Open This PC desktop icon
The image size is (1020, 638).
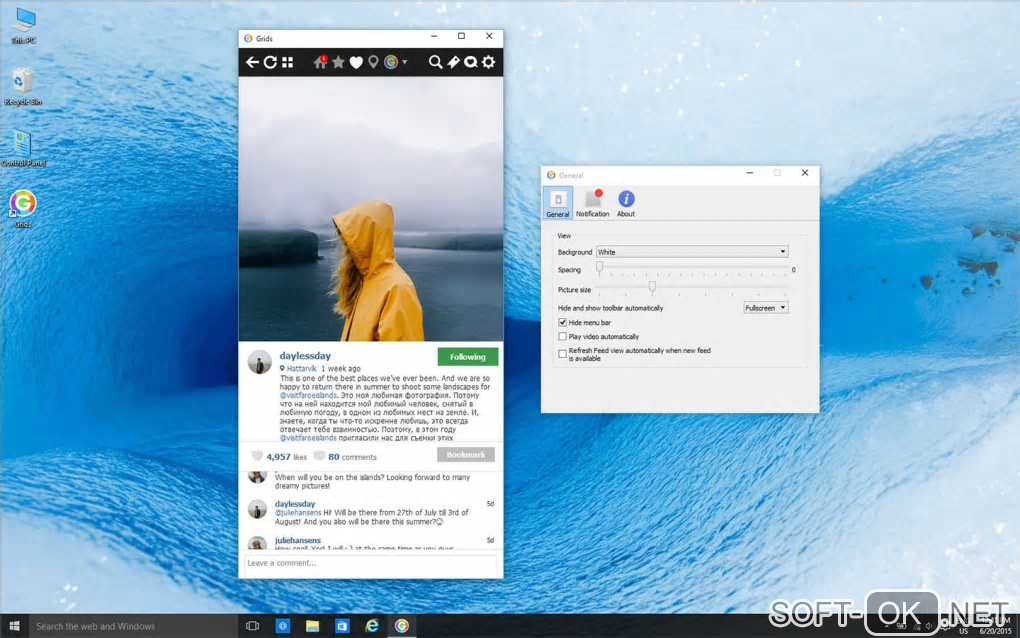point(23,26)
